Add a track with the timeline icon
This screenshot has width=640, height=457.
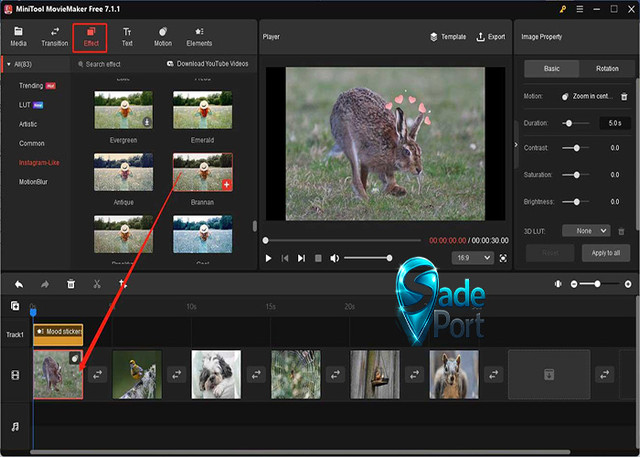[15, 306]
